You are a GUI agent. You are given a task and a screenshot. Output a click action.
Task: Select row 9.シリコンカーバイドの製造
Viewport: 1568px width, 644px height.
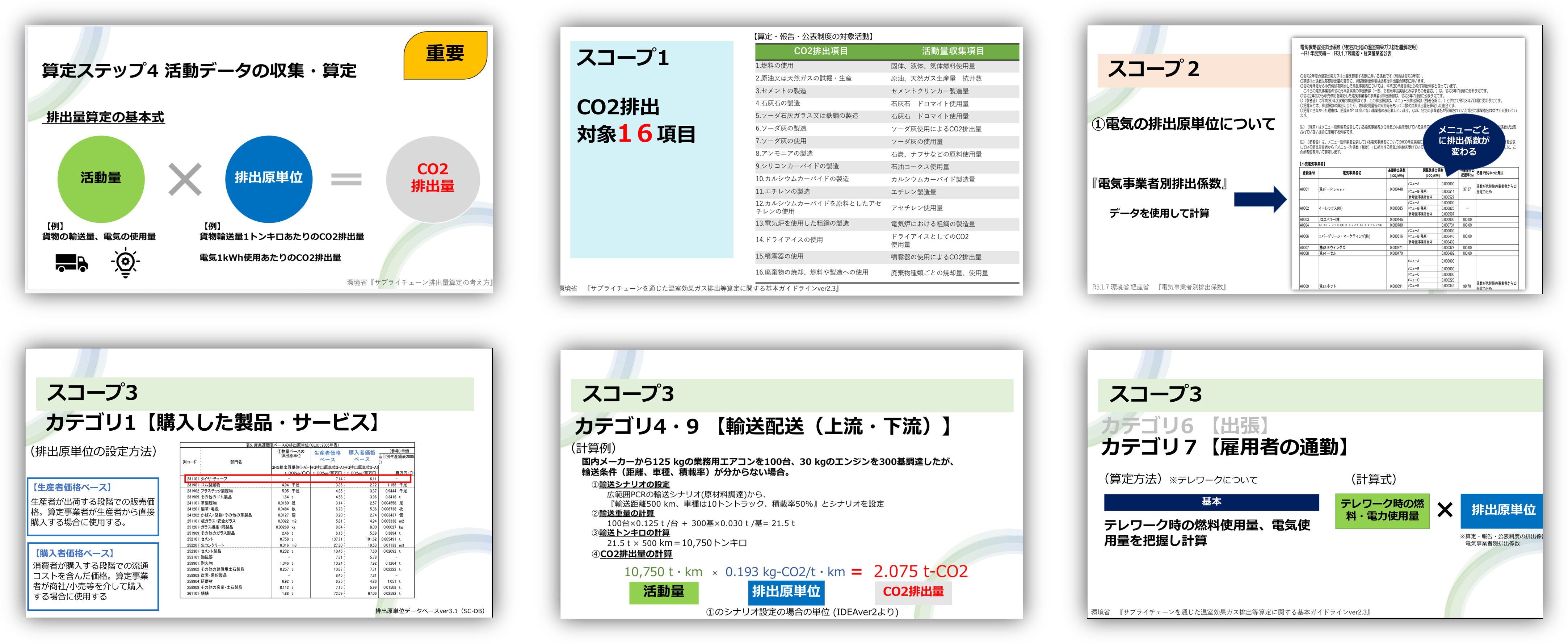(887, 166)
